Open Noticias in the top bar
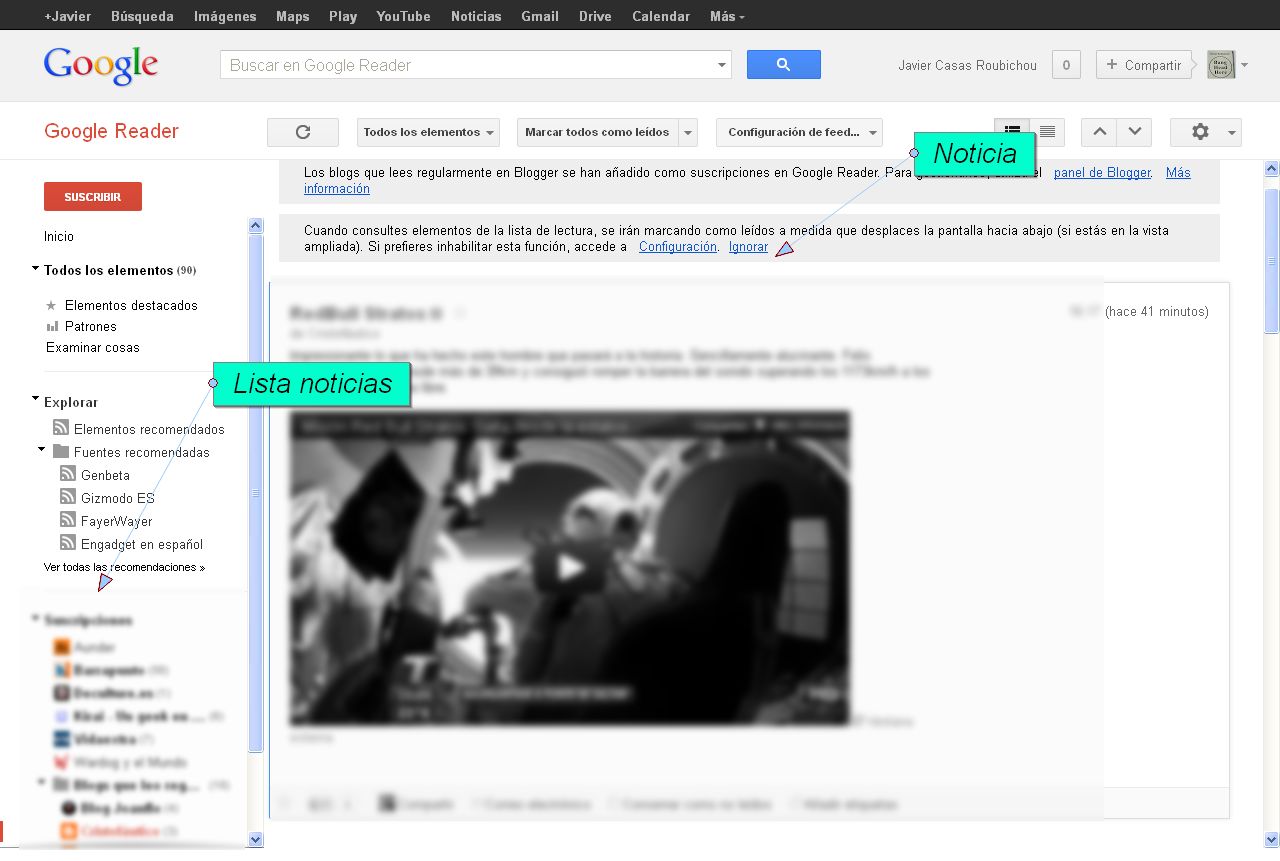The width and height of the screenshot is (1280, 861). tap(476, 16)
